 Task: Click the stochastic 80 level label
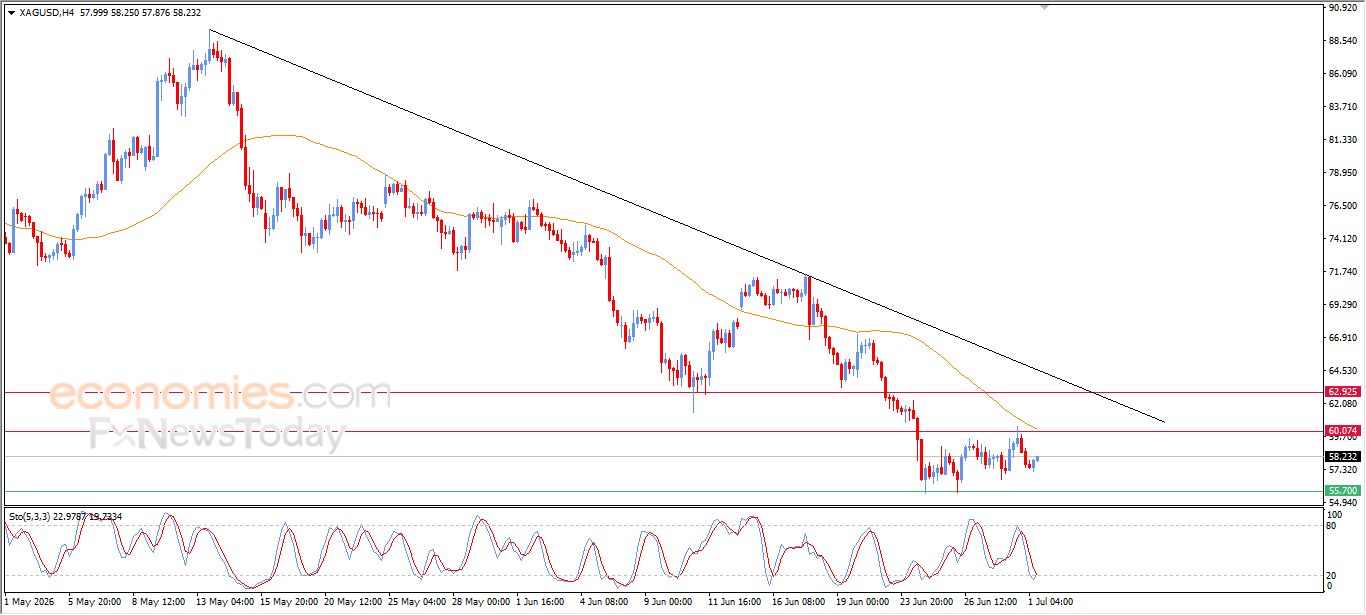1332,525
